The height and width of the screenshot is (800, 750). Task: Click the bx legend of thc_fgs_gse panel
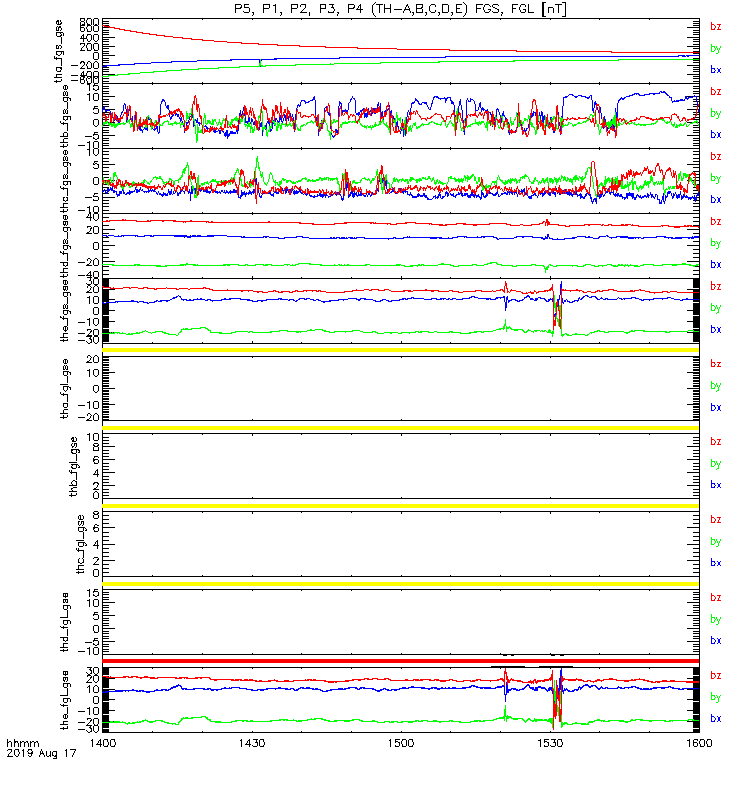point(716,199)
